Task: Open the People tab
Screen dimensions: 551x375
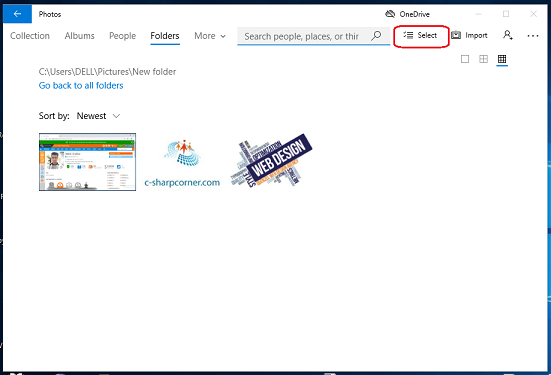Action: coord(122,36)
